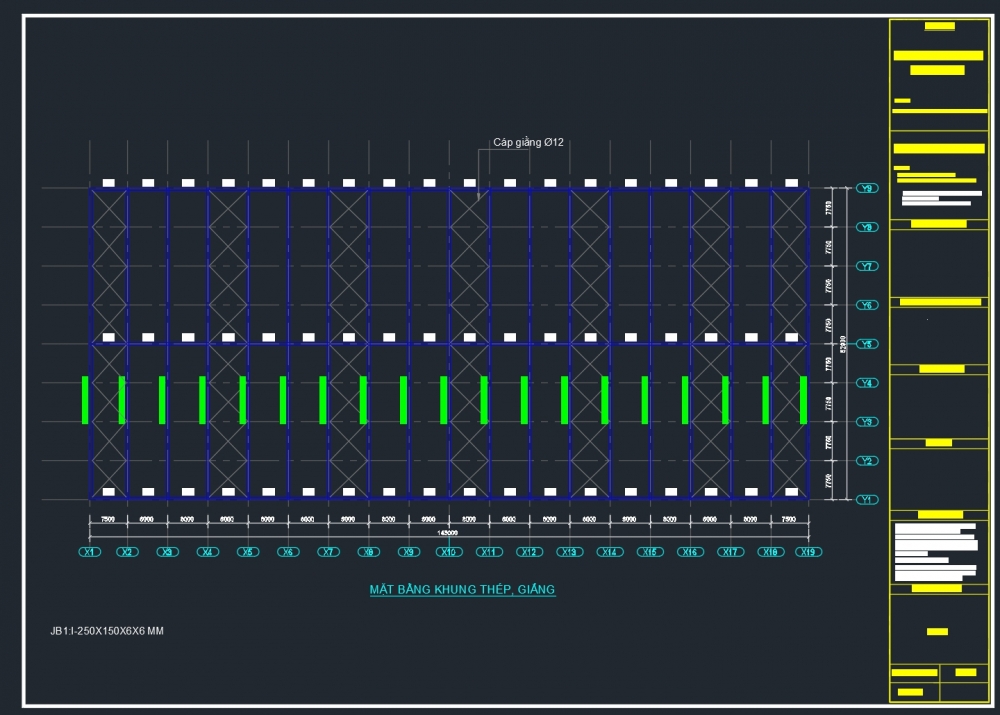
Task: Click the X7 grid axis bubble
Action: (x=328, y=552)
